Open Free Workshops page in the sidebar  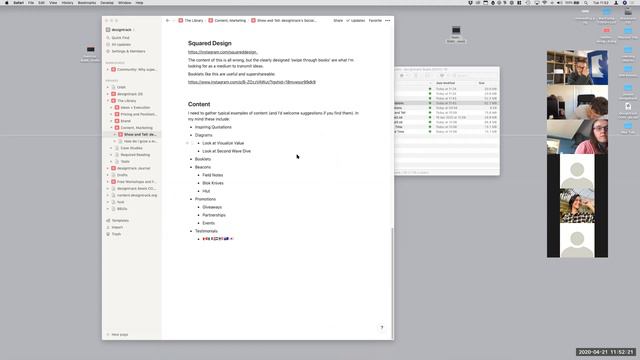click(136, 182)
